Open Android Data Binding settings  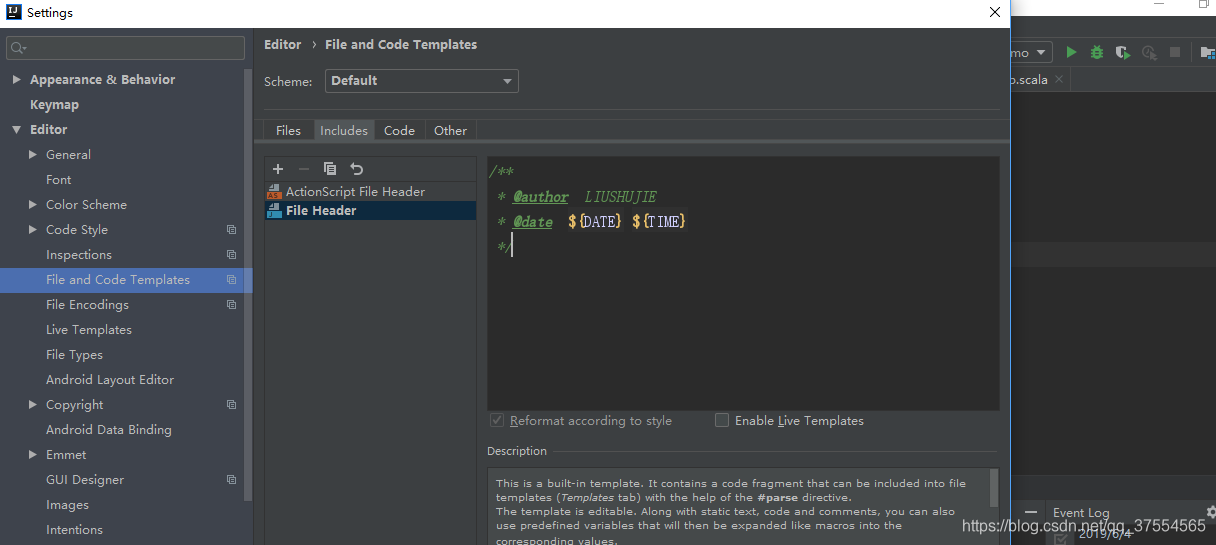[109, 429]
